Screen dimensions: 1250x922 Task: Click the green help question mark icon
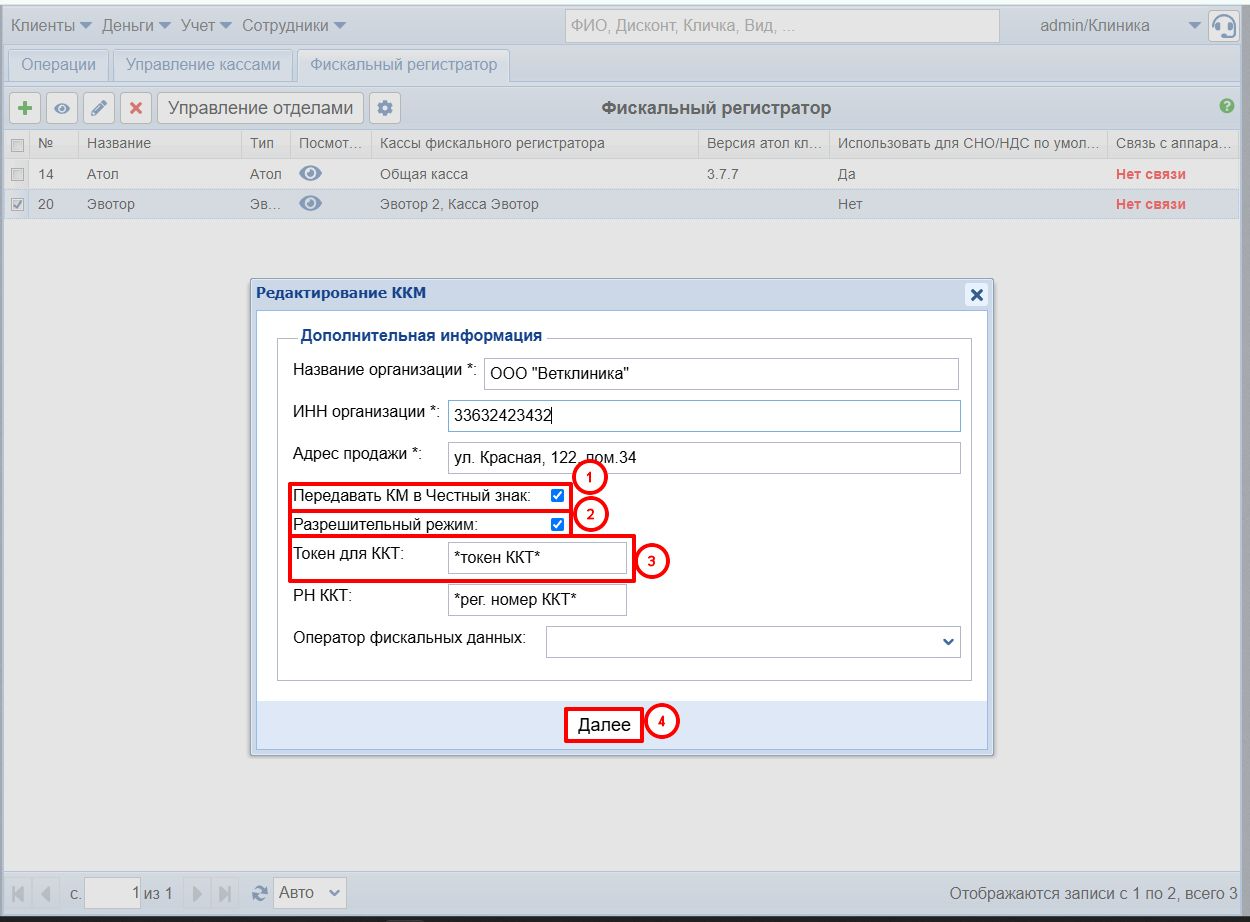pyautogui.click(x=1226, y=106)
